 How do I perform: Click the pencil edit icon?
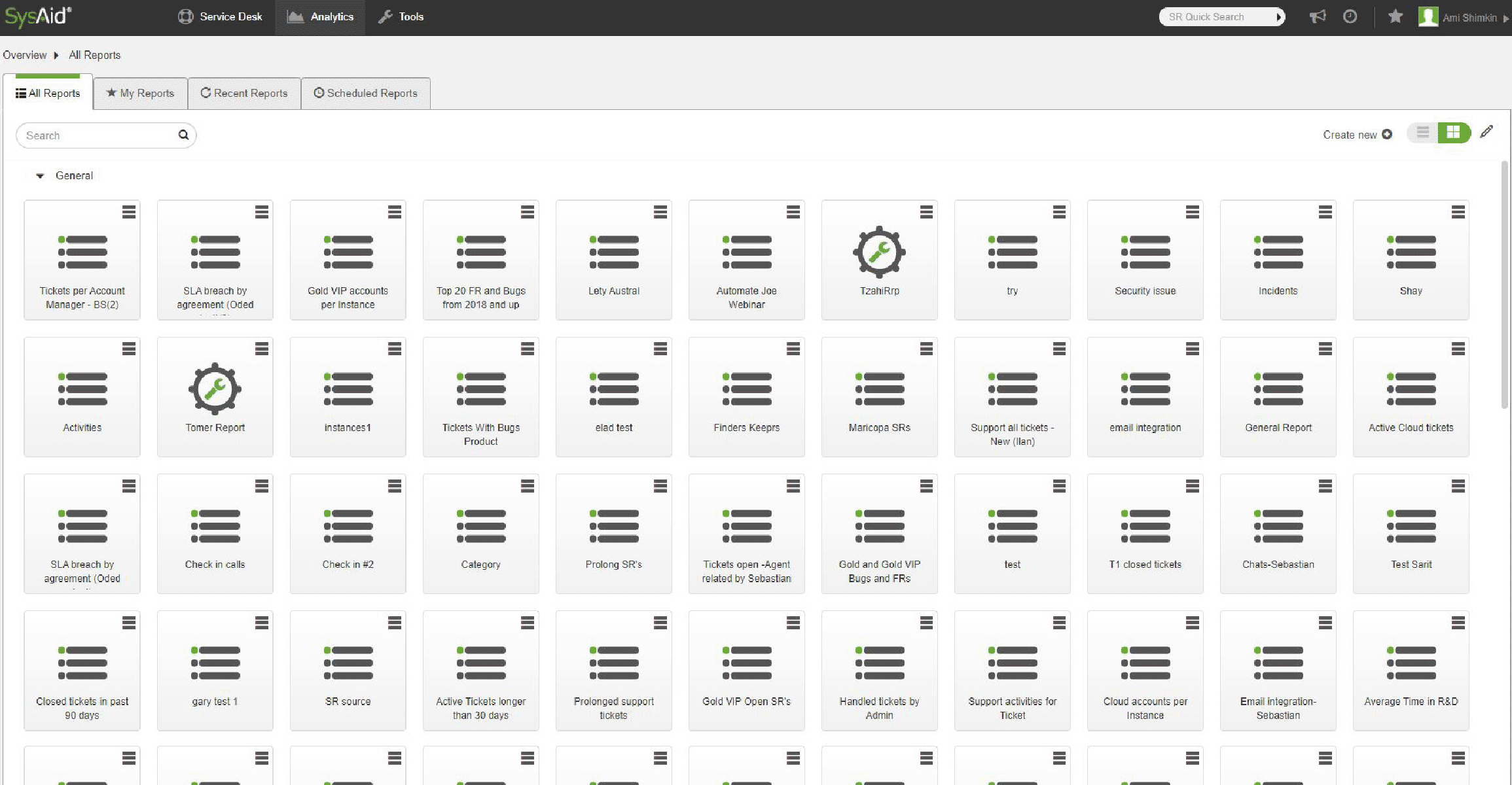click(1486, 132)
